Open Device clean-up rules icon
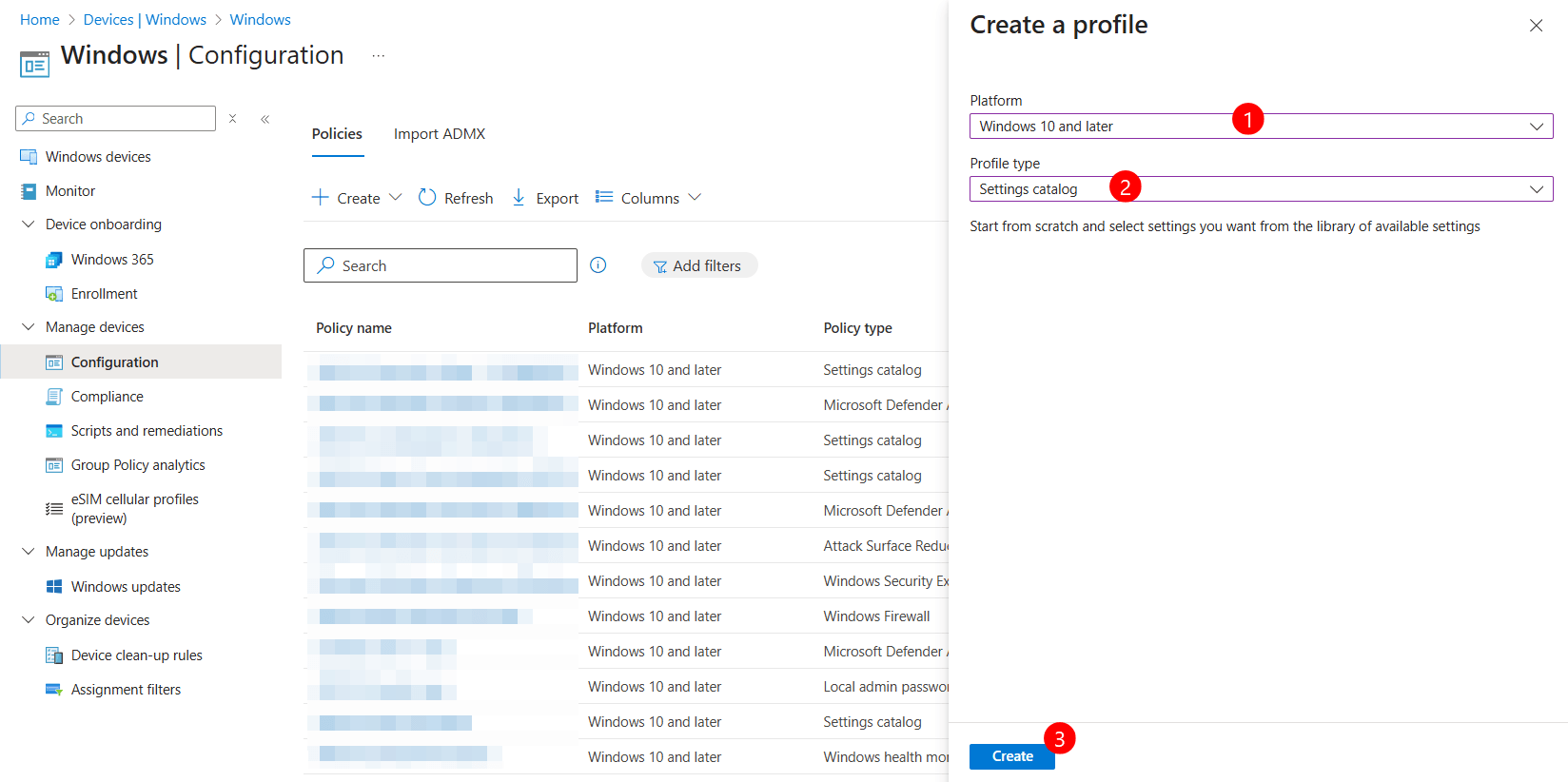This screenshot has height=782, width=1568. pos(54,655)
